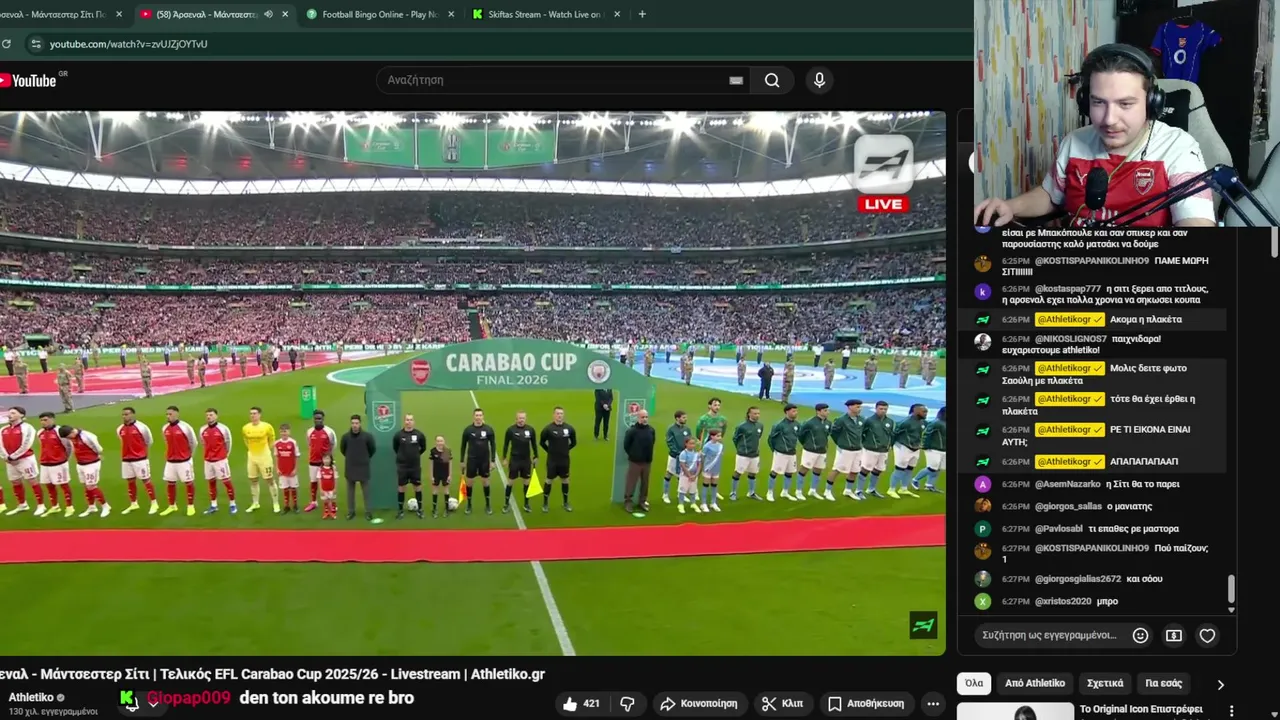Click @Pavlosabl avatar in chat
Viewport: 1280px width, 720px height.
(983, 529)
